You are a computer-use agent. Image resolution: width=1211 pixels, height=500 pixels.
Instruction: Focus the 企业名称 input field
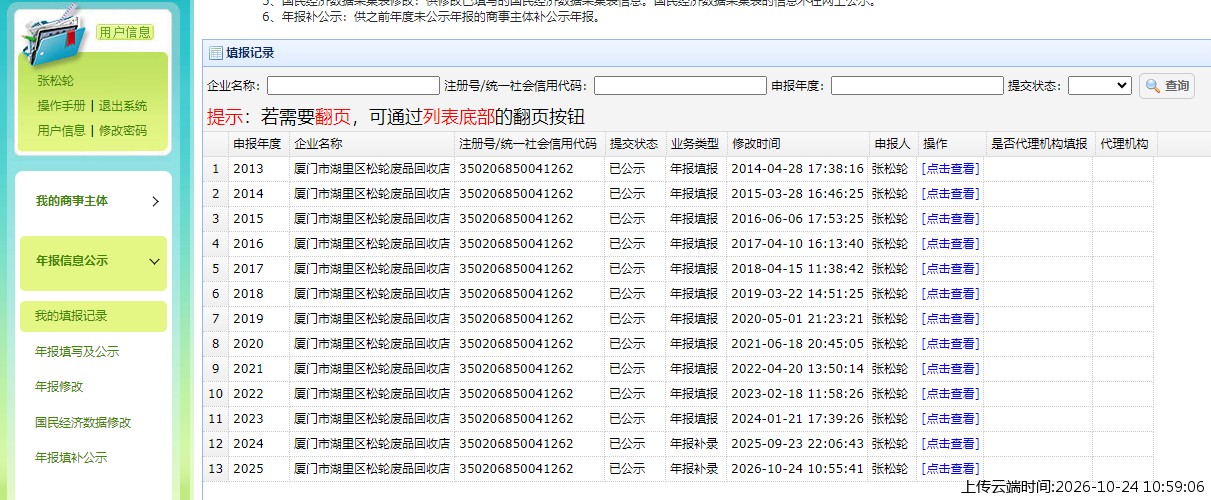pyautogui.click(x=353, y=86)
